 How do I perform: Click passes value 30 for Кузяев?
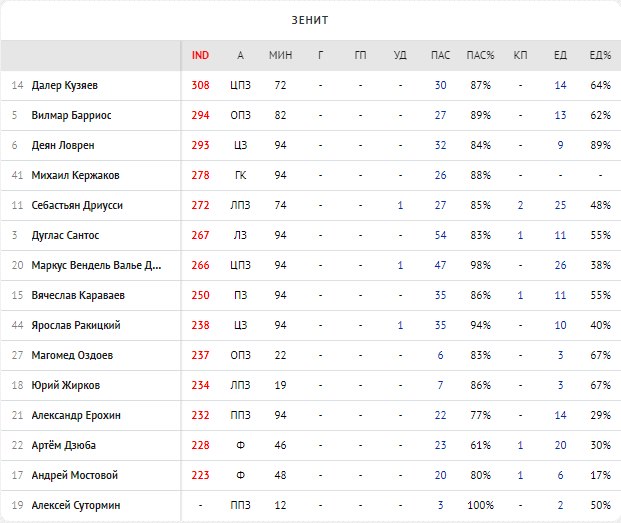[440, 86]
